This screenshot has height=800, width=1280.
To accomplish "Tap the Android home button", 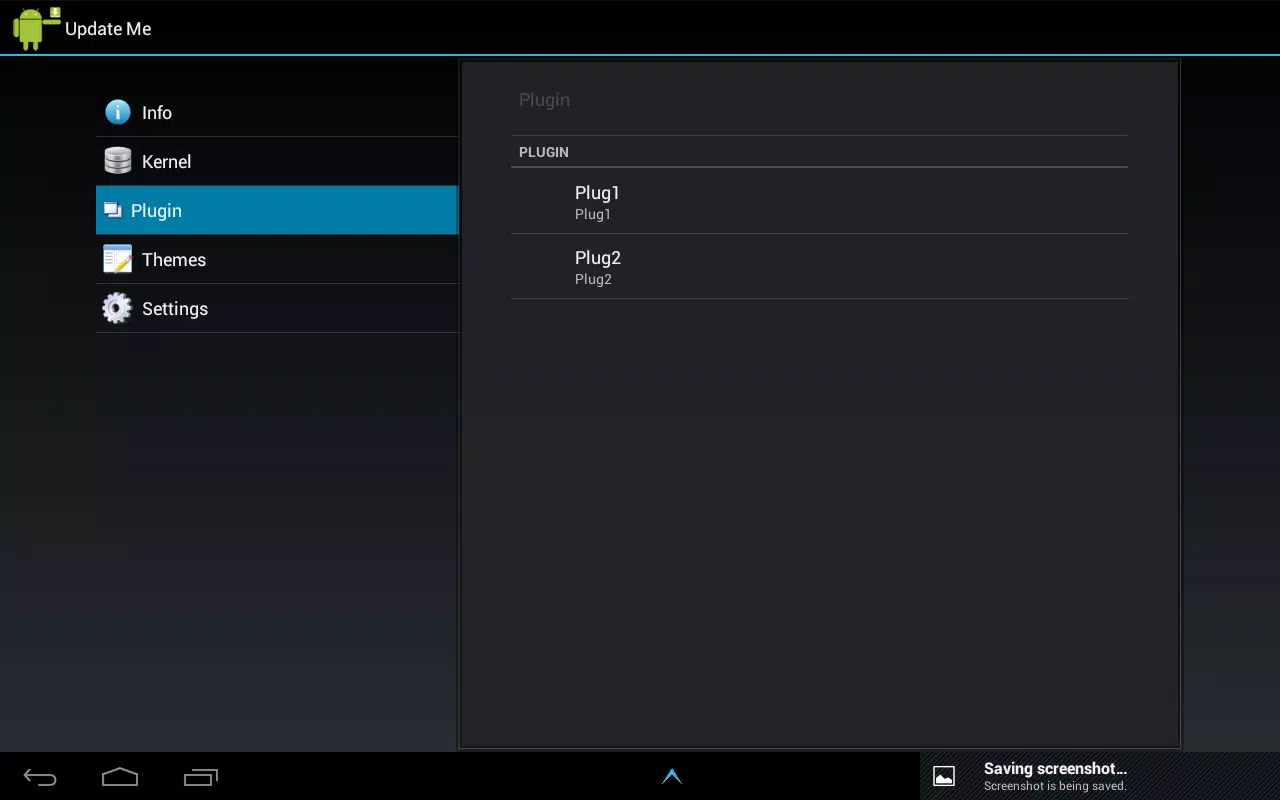I will [x=120, y=777].
